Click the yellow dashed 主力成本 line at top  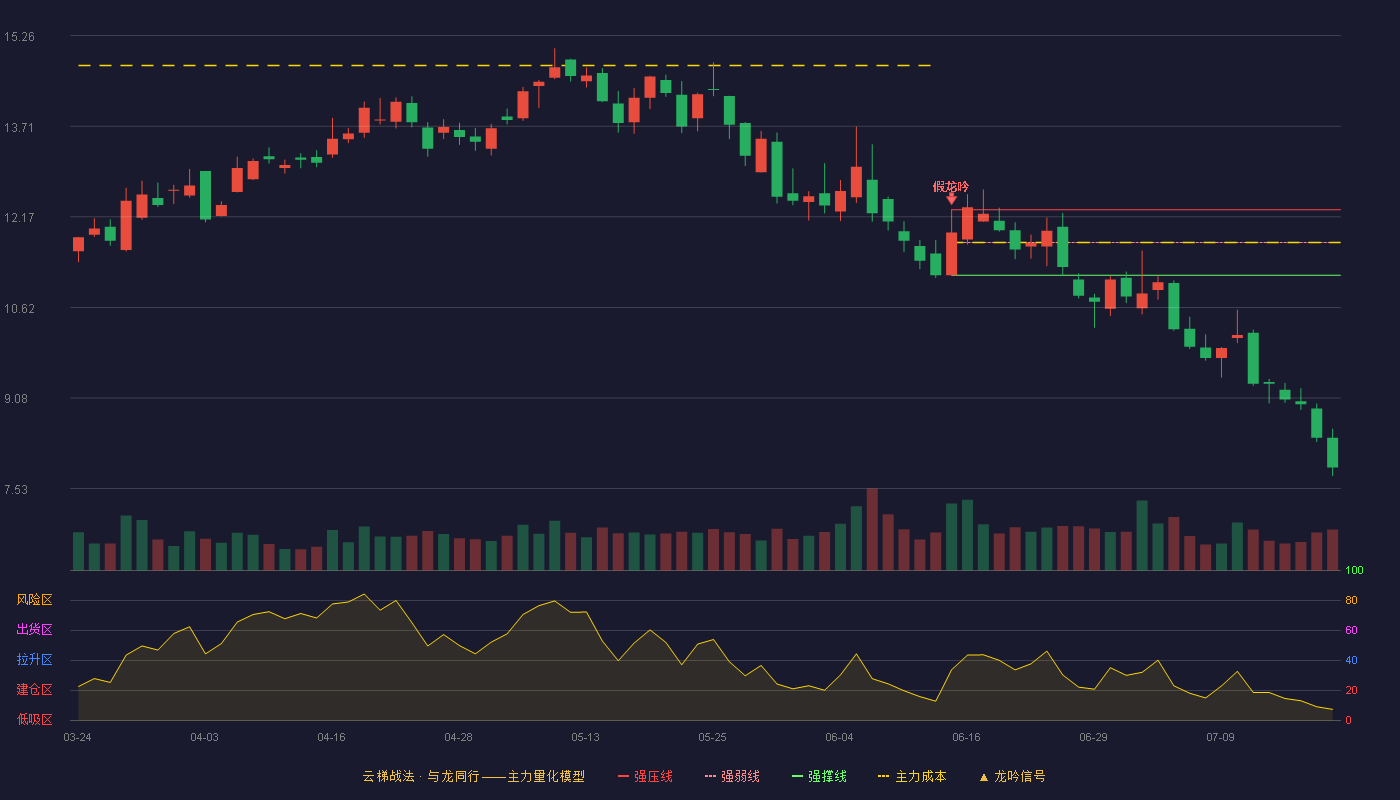pos(504,66)
